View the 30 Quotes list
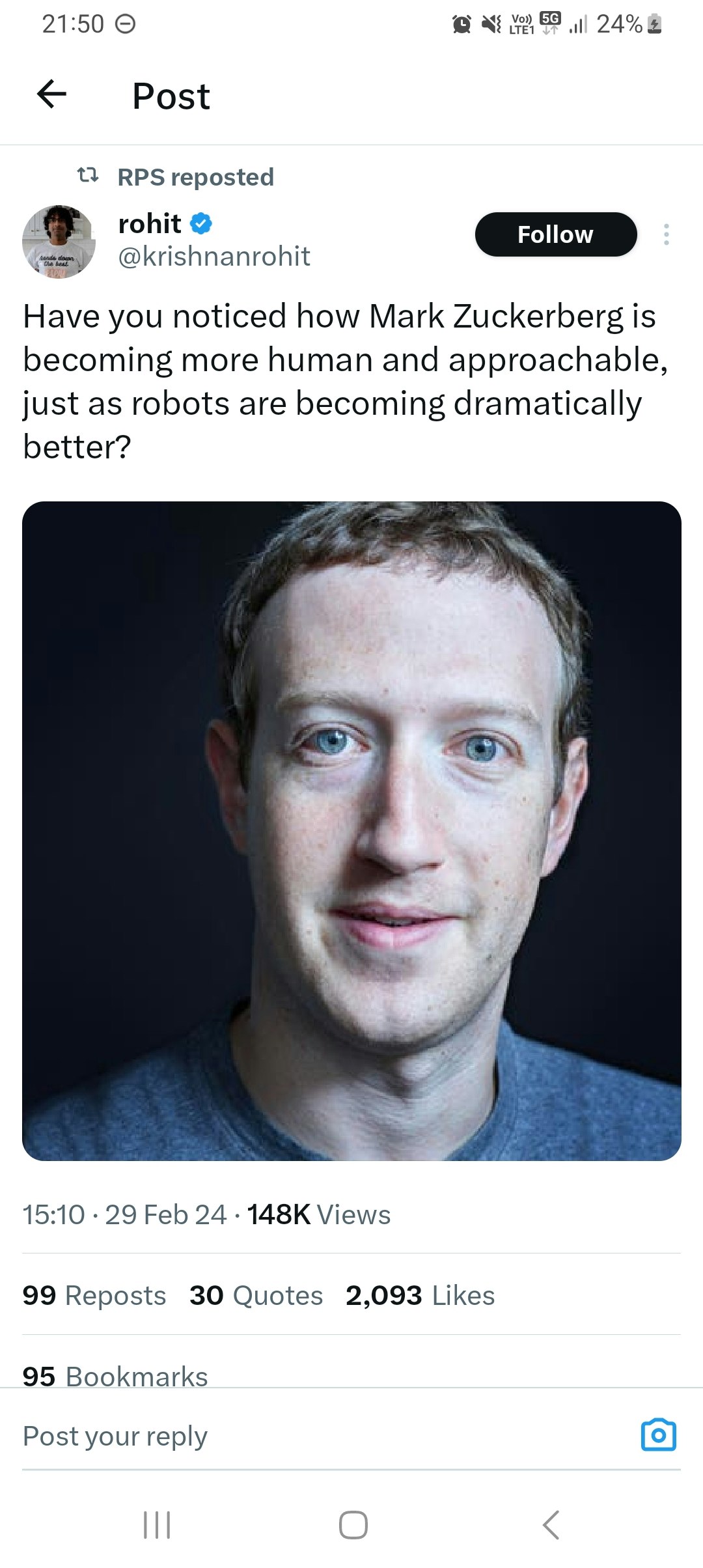Image resolution: width=703 pixels, height=1568 pixels. (x=256, y=1295)
